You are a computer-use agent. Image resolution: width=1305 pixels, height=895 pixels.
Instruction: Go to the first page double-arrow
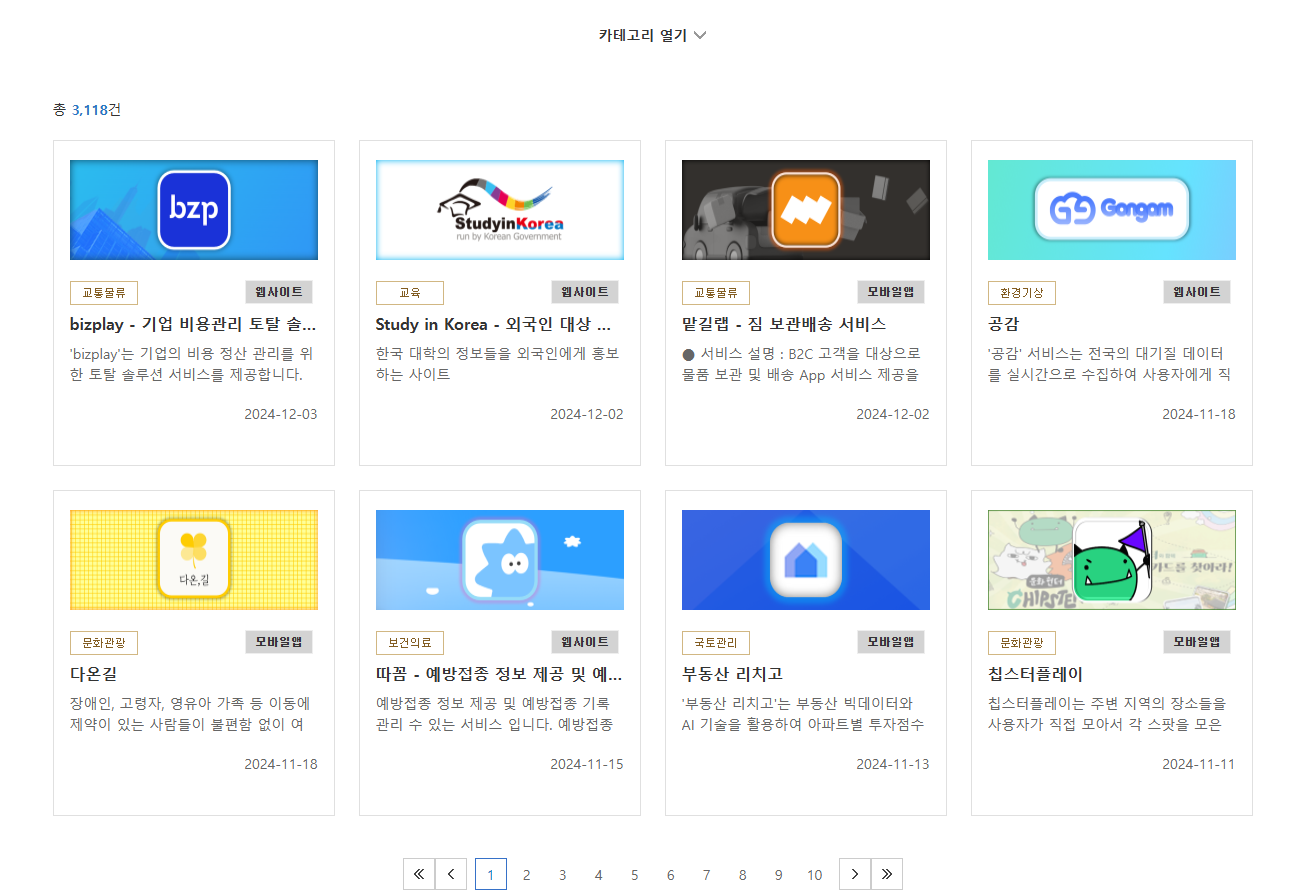pyautogui.click(x=419, y=874)
